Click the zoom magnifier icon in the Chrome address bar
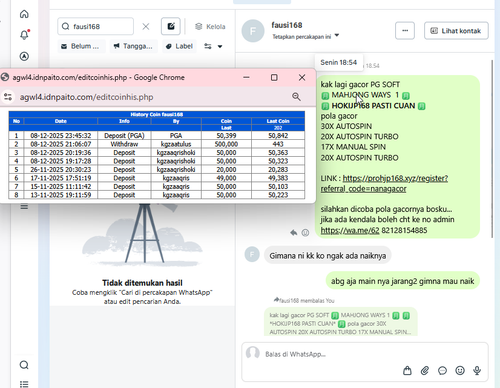This screenshot has width=500, height=388. coord(296,97)
